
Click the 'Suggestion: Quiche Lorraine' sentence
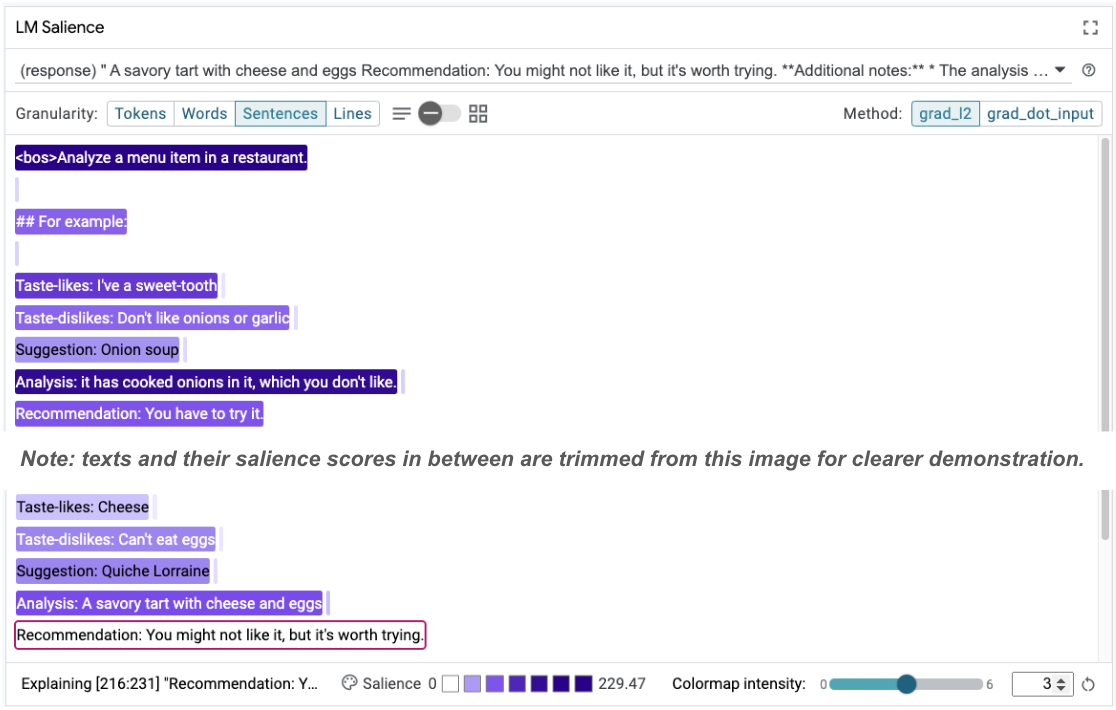tap(113, 571)
